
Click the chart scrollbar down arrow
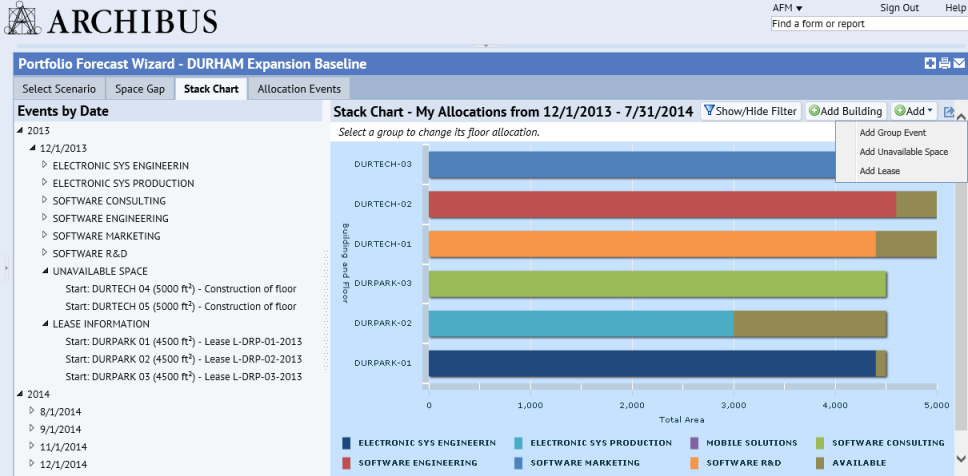(x=961, y=458)
